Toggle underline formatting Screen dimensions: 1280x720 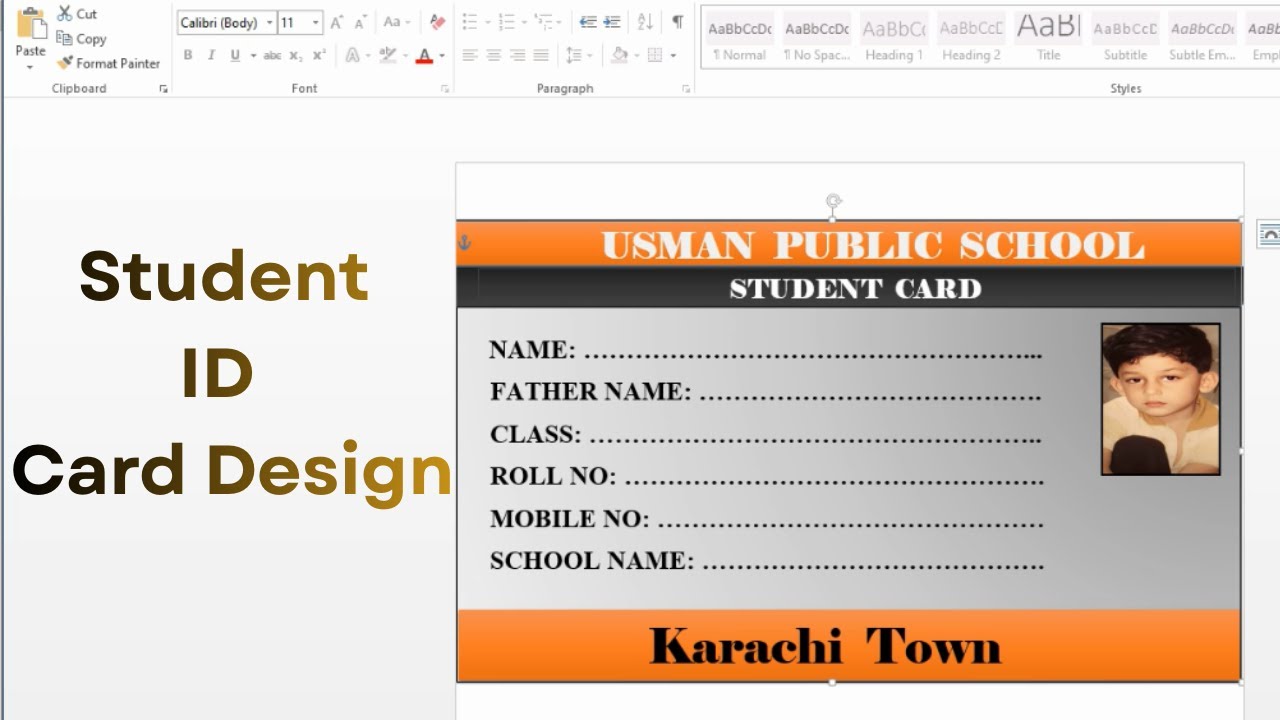[x=235, y=56]
